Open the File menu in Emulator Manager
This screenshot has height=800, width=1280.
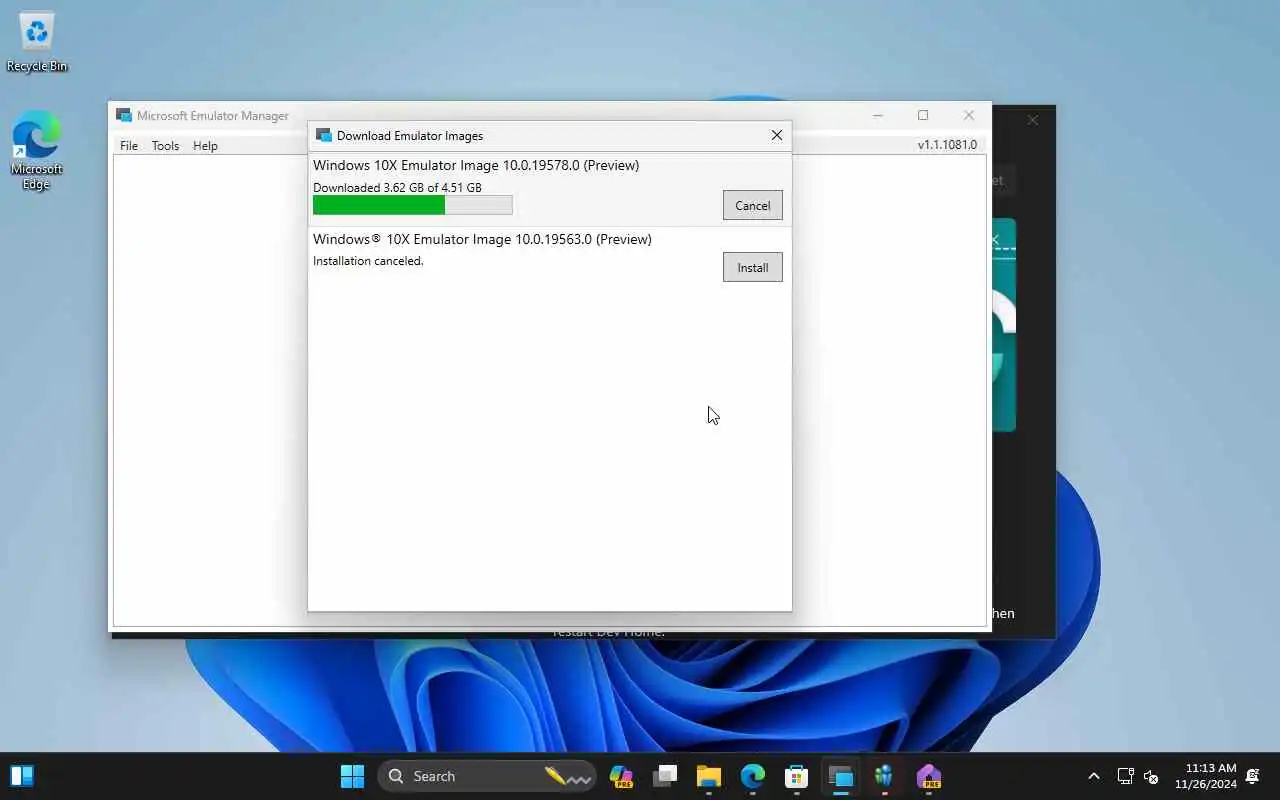coord(129,145)
